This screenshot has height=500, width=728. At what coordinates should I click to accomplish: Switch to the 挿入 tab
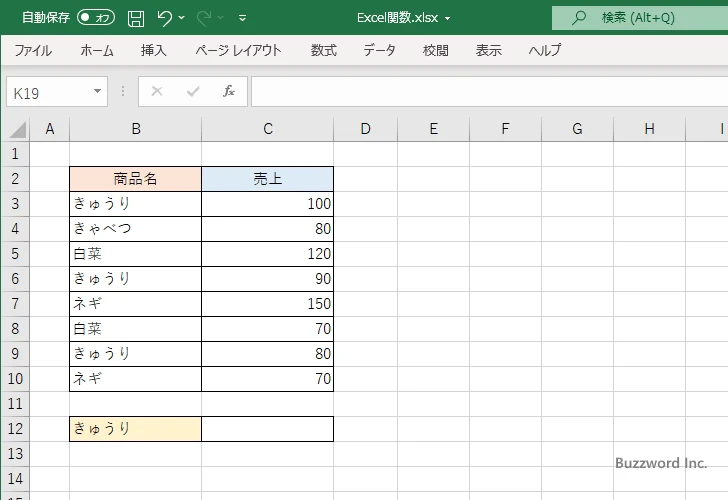(154, 50)
